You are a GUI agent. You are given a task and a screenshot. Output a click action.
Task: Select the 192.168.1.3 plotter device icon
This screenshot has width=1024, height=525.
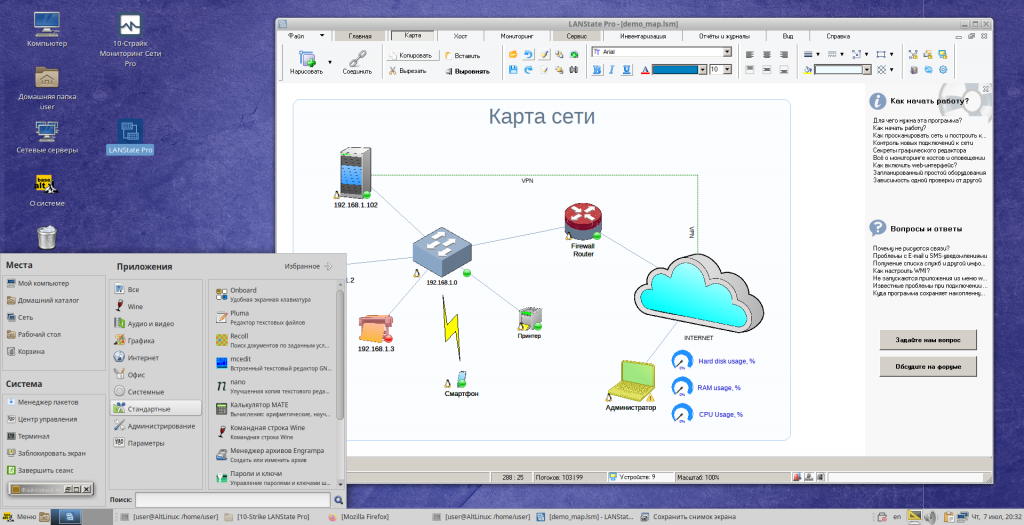[x=376, y=329]
